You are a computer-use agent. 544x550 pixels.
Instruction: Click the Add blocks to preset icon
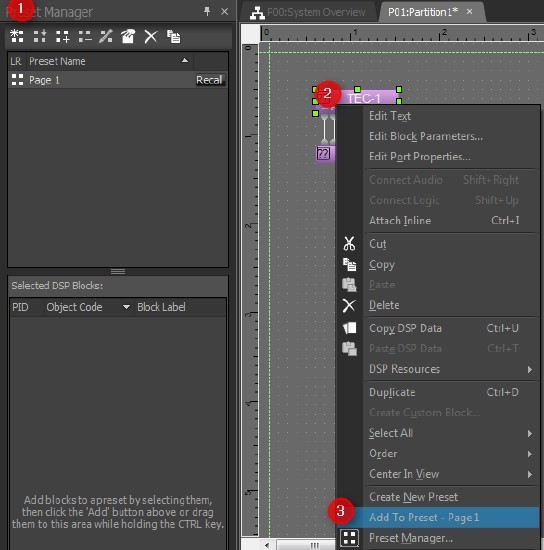point(62,36)
